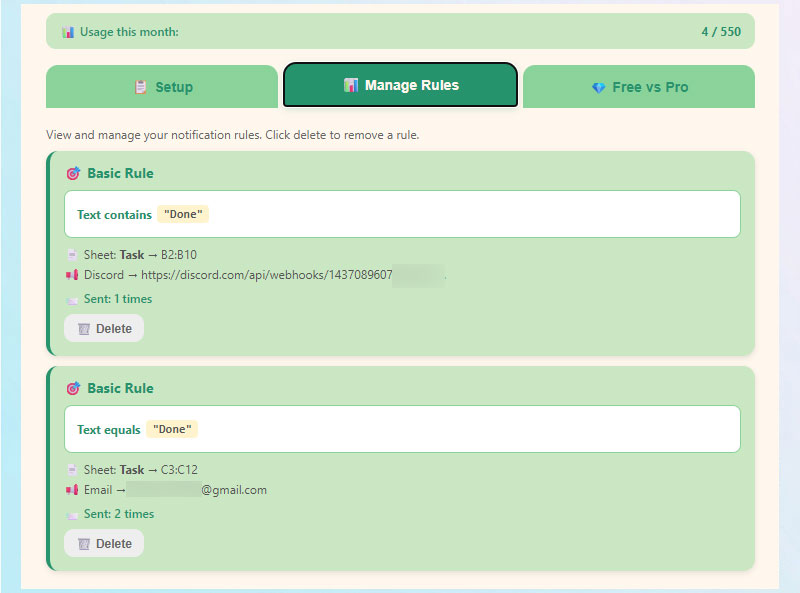Delete the Text contains "Done" rule

(104, 328)
